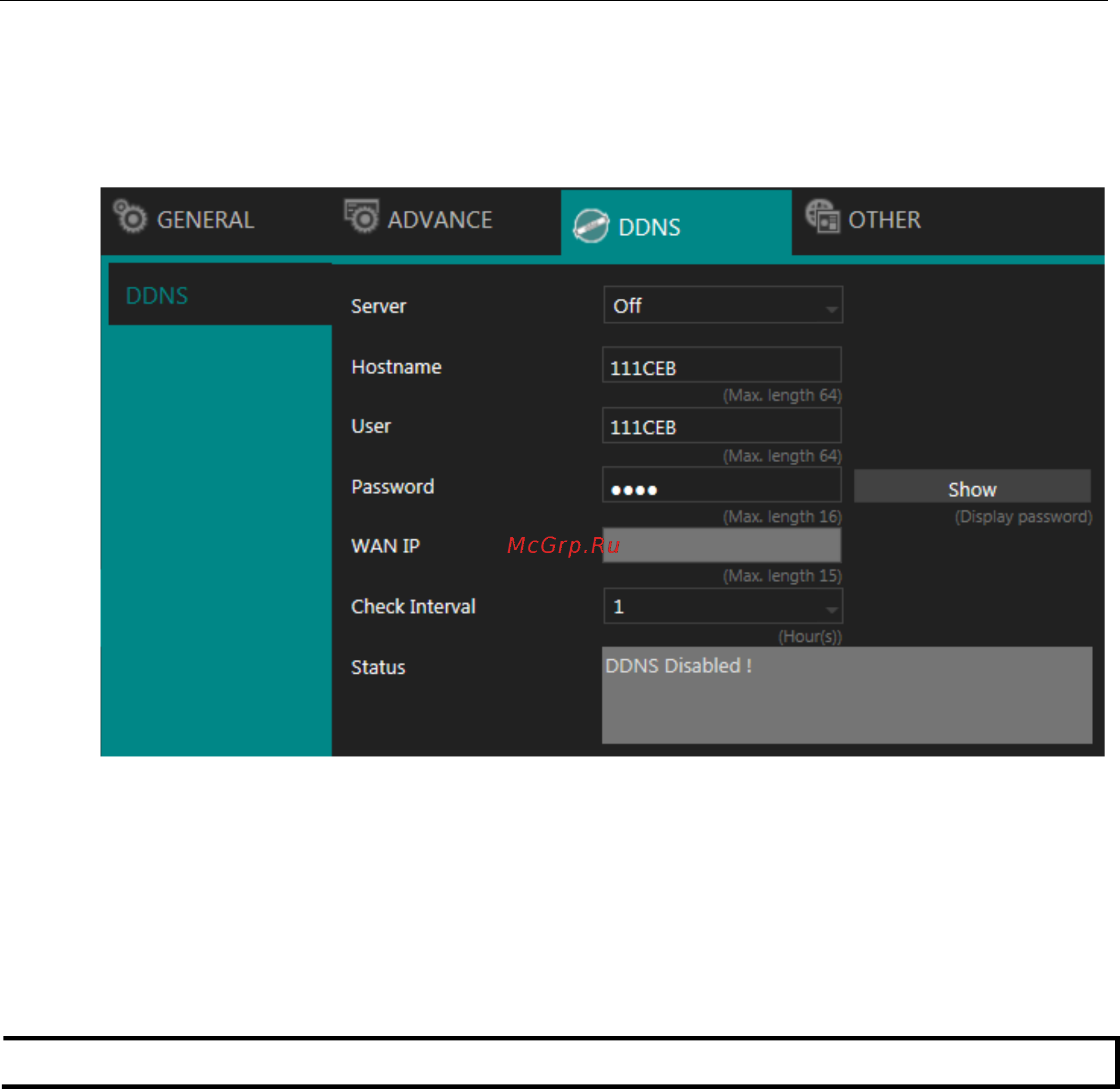Click the (Hour(s)) unit text
This screenshot has height=1089, width=1120.
[810, 637]
